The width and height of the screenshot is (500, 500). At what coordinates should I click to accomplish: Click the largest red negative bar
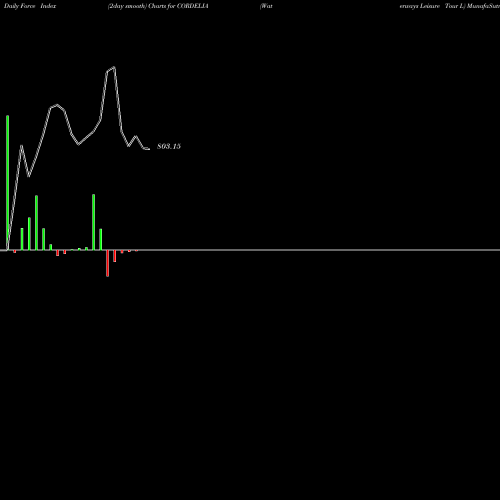107,263
